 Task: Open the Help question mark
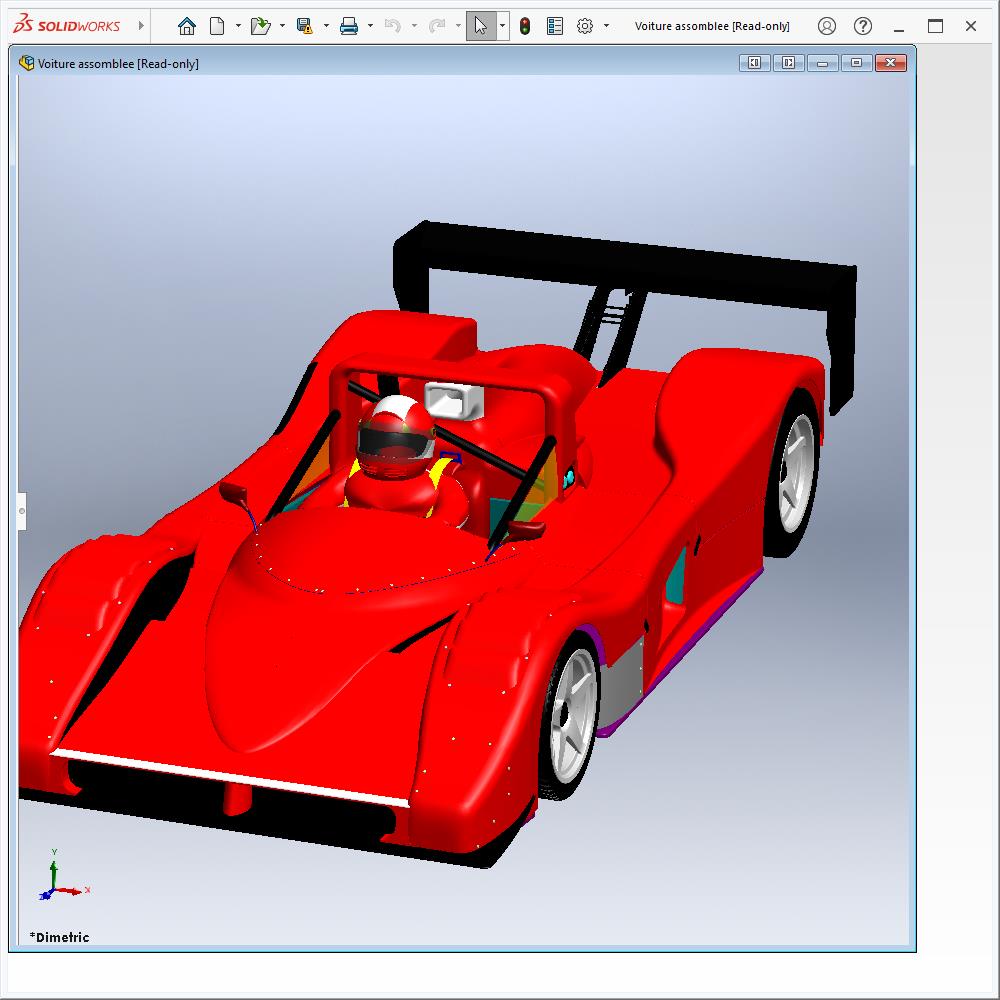(x=863, y=26)
